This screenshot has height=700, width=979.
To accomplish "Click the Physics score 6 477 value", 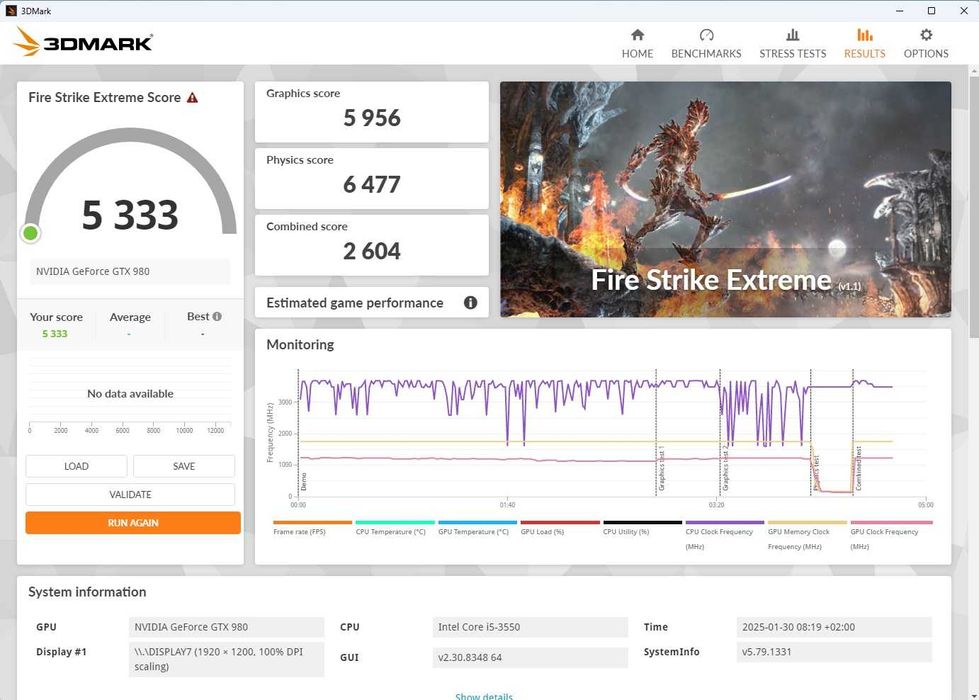I will (x=371, y=185).
